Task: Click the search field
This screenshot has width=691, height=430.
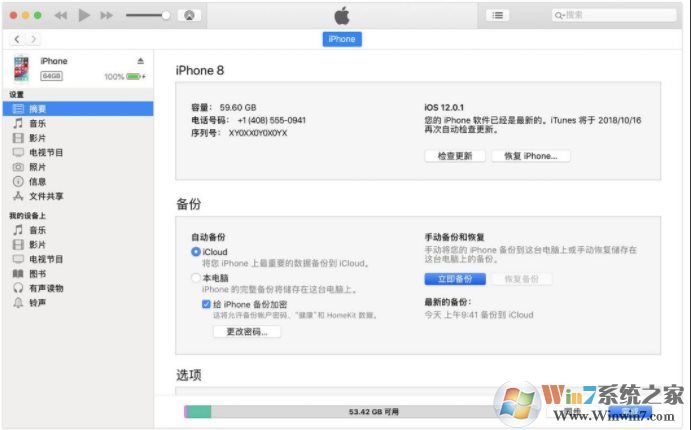Action: click(x=614, y=15)
